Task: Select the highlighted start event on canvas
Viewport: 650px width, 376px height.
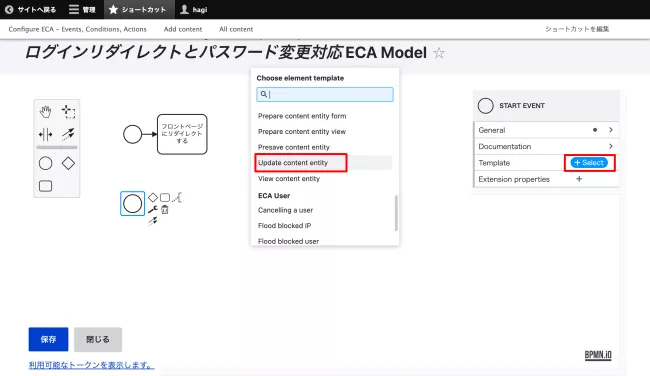Action: (x=133, y=204)
